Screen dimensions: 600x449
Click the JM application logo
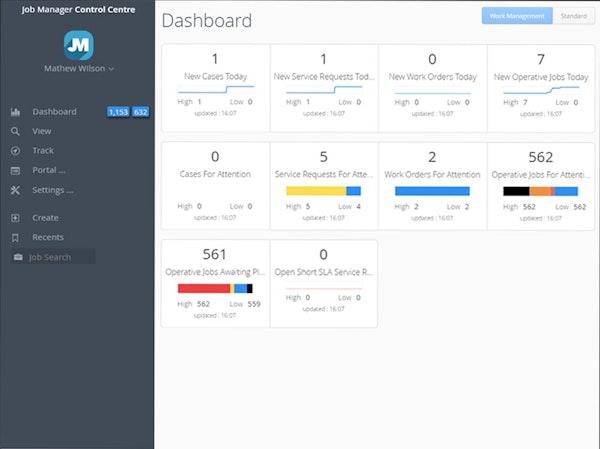tap(77, 45)
